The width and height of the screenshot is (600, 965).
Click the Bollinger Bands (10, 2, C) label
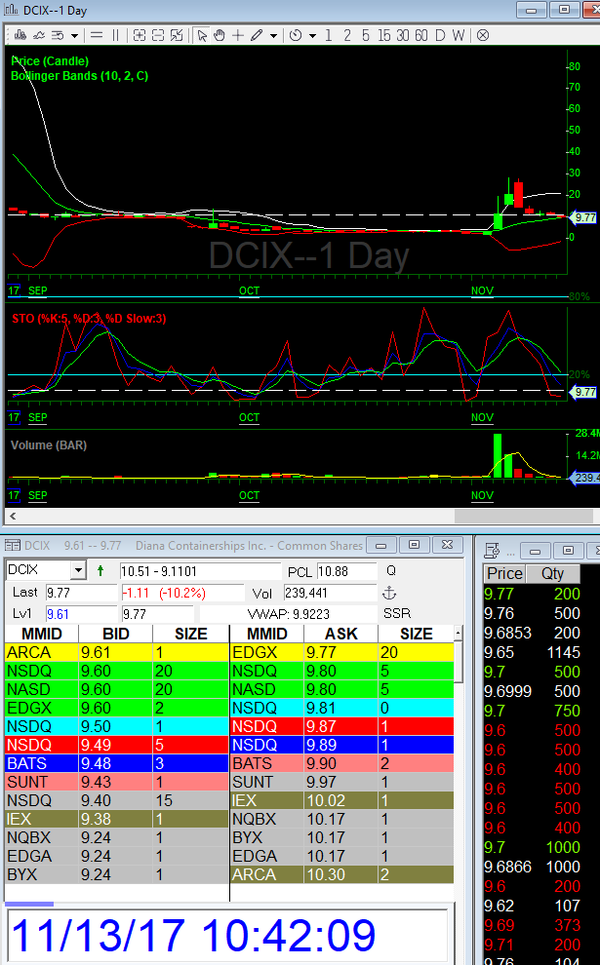(x=79, y=76)
